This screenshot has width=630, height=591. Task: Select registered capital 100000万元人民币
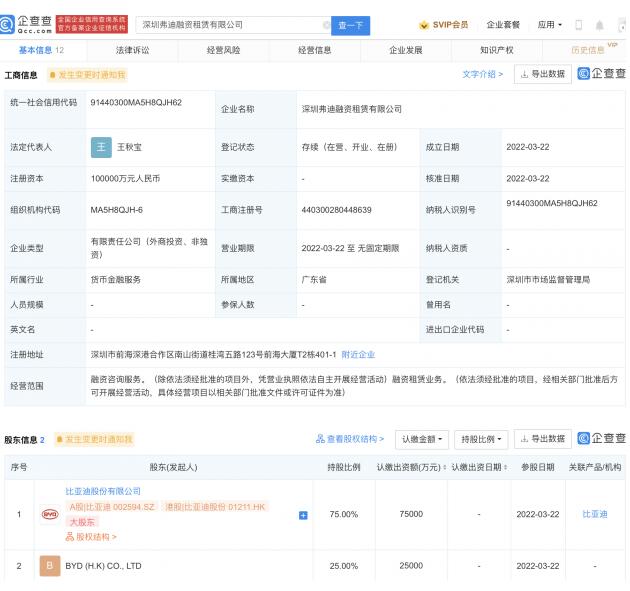(125, 178)
